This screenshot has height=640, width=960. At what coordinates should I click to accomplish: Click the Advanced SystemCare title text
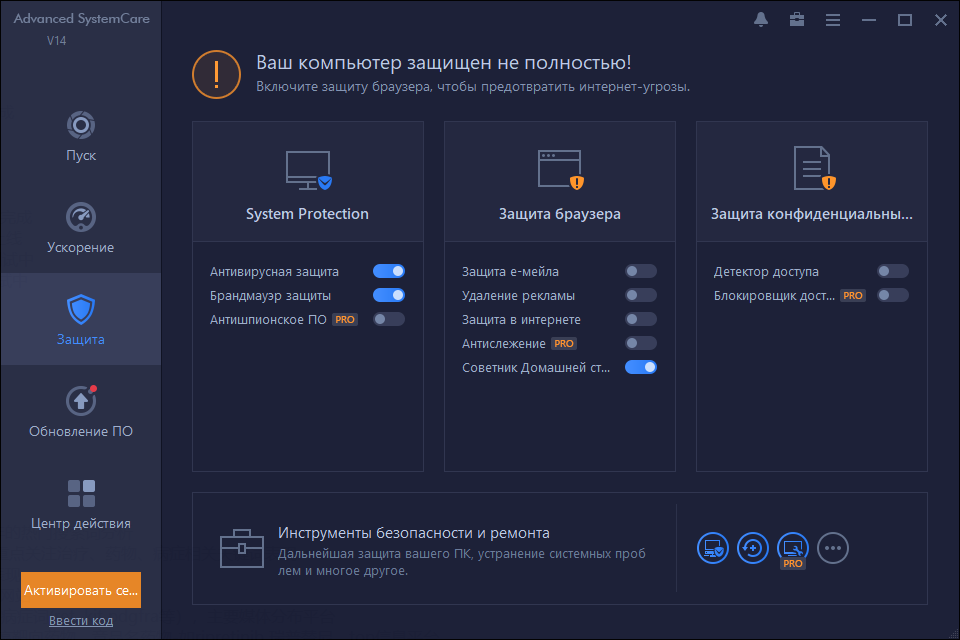pyautogui.click(x=81, y=19)
